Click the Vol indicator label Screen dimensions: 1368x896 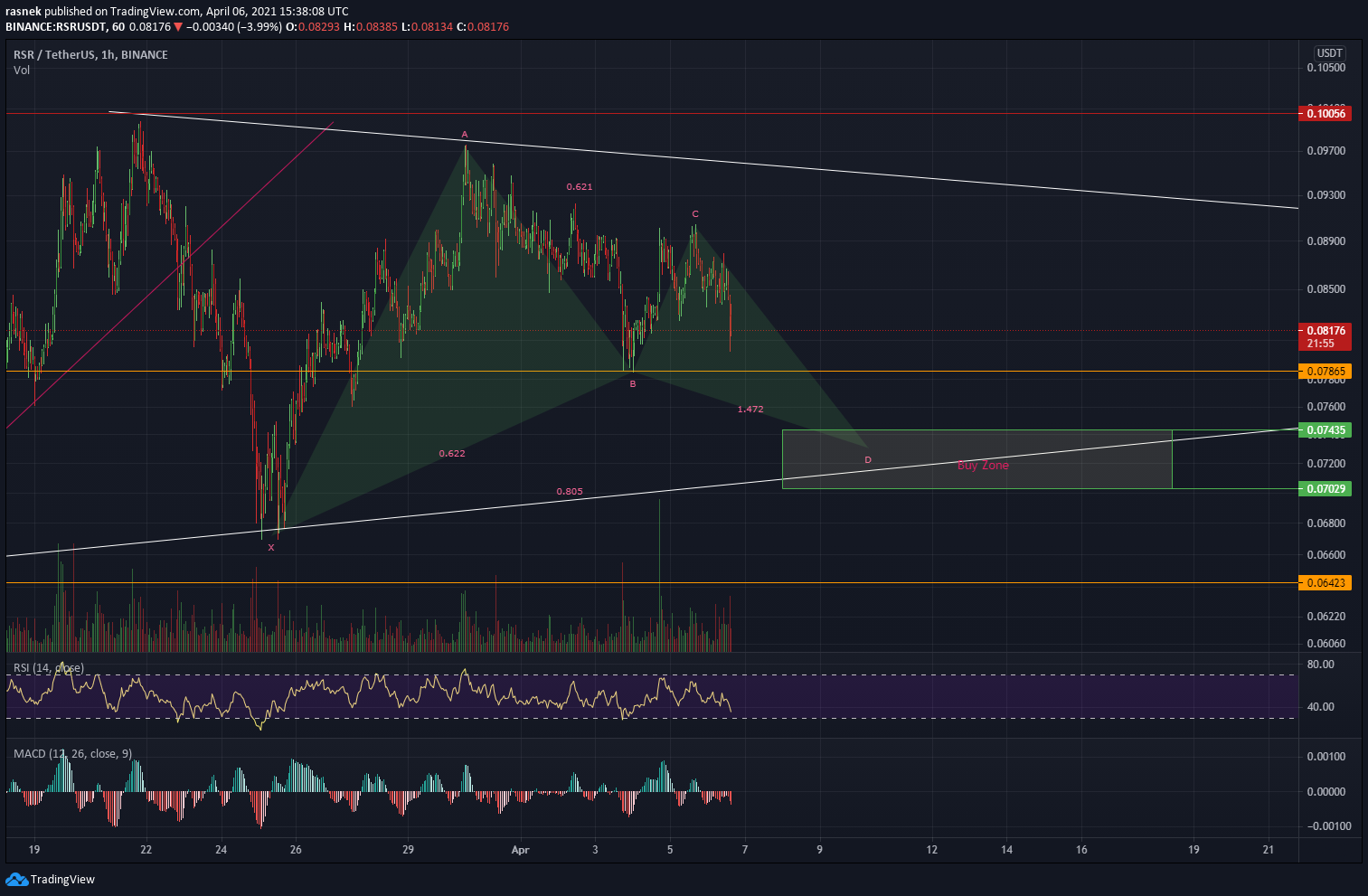tap(22, 70)
